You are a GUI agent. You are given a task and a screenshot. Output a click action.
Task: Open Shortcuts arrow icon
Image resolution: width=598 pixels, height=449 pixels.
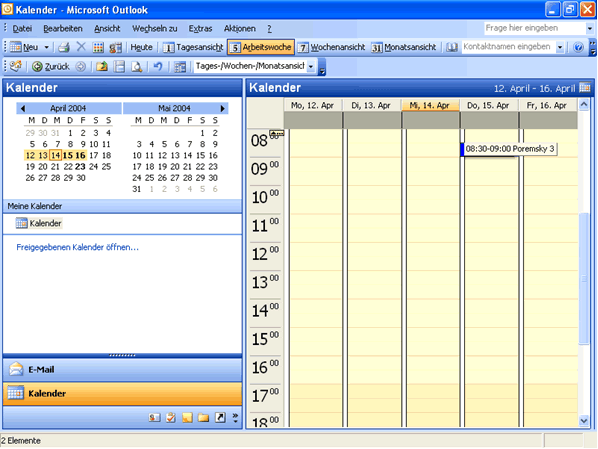click(x=220, y=418)
